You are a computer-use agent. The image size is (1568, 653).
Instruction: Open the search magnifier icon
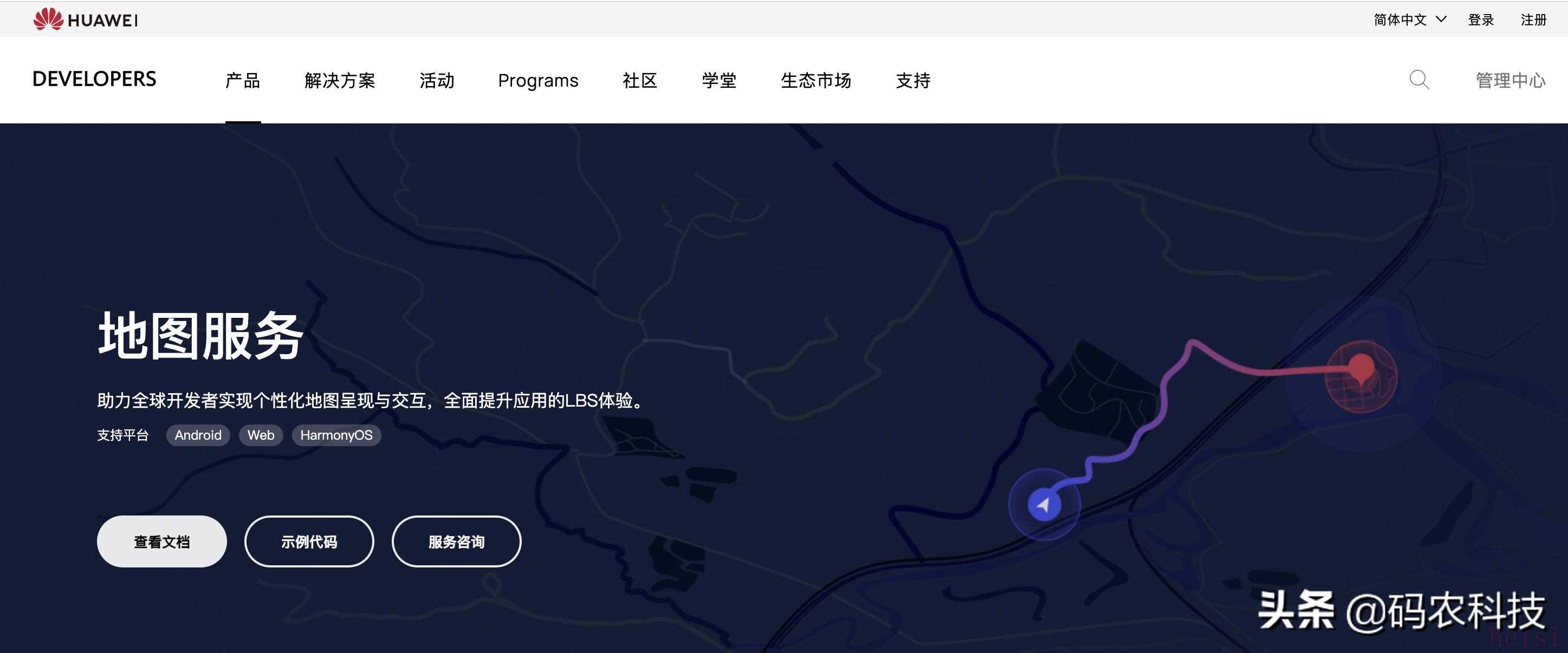tap(1419, 80)
